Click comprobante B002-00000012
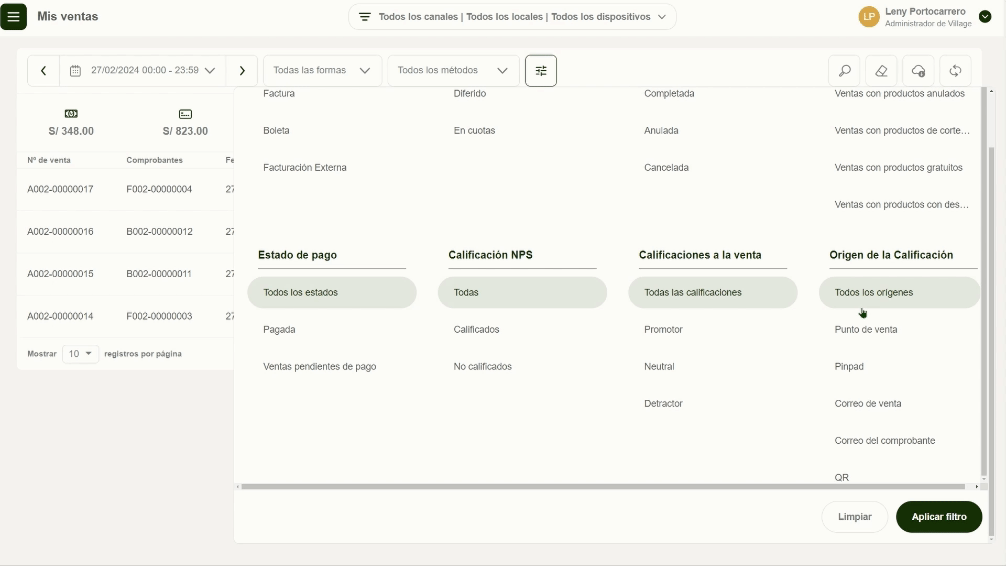The width and height of the screenshot is (1006, 566). (x=159, y=232)
